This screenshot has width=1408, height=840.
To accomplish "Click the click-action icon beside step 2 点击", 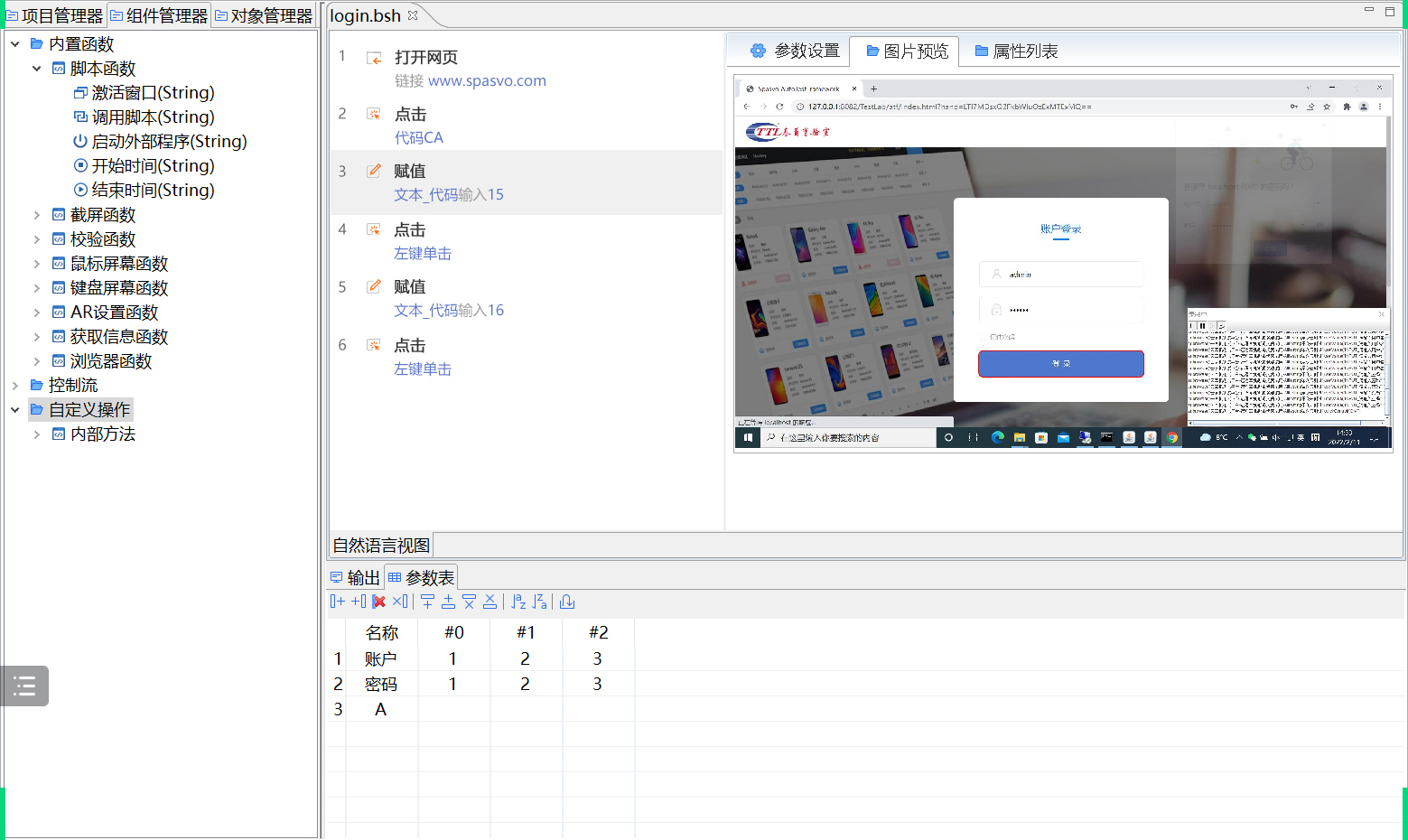I will (x=373, y=113).
